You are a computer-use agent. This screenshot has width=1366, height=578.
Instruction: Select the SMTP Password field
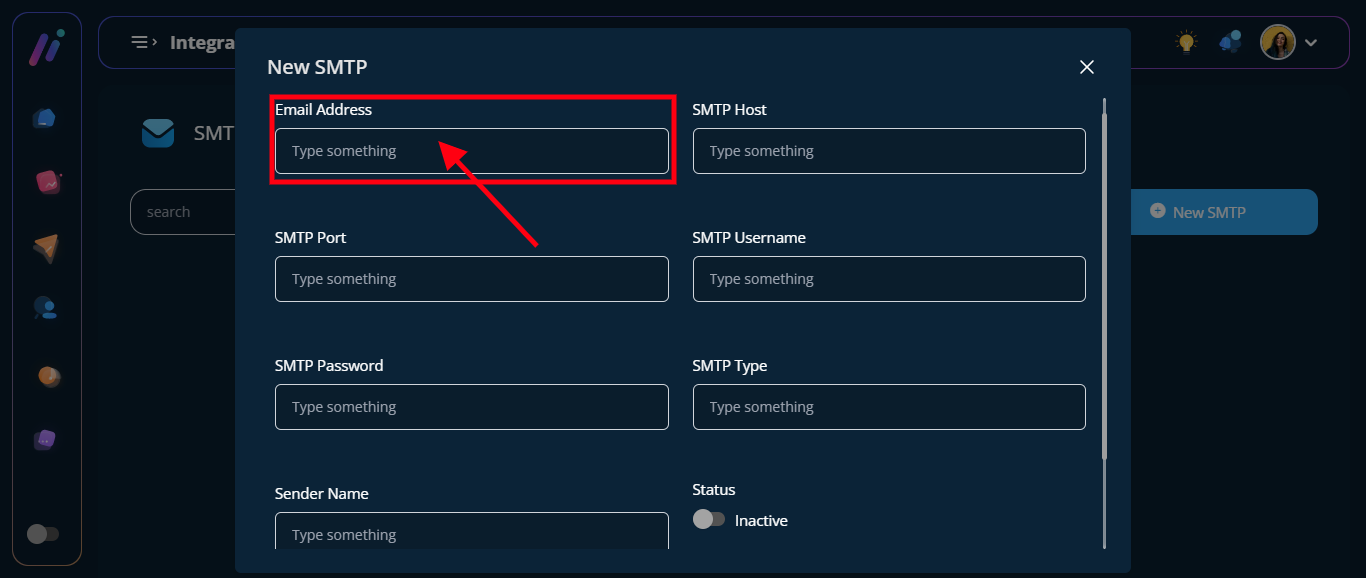tap(471, 407)
